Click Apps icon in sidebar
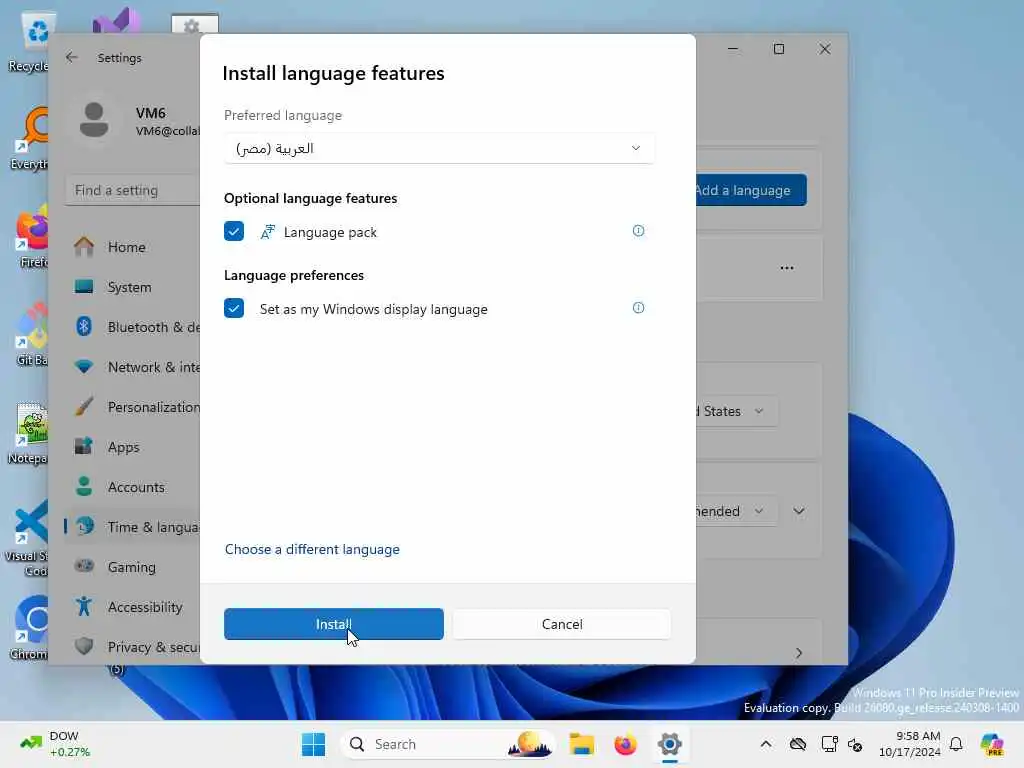The image size is (1024, 768). [84, 447]
